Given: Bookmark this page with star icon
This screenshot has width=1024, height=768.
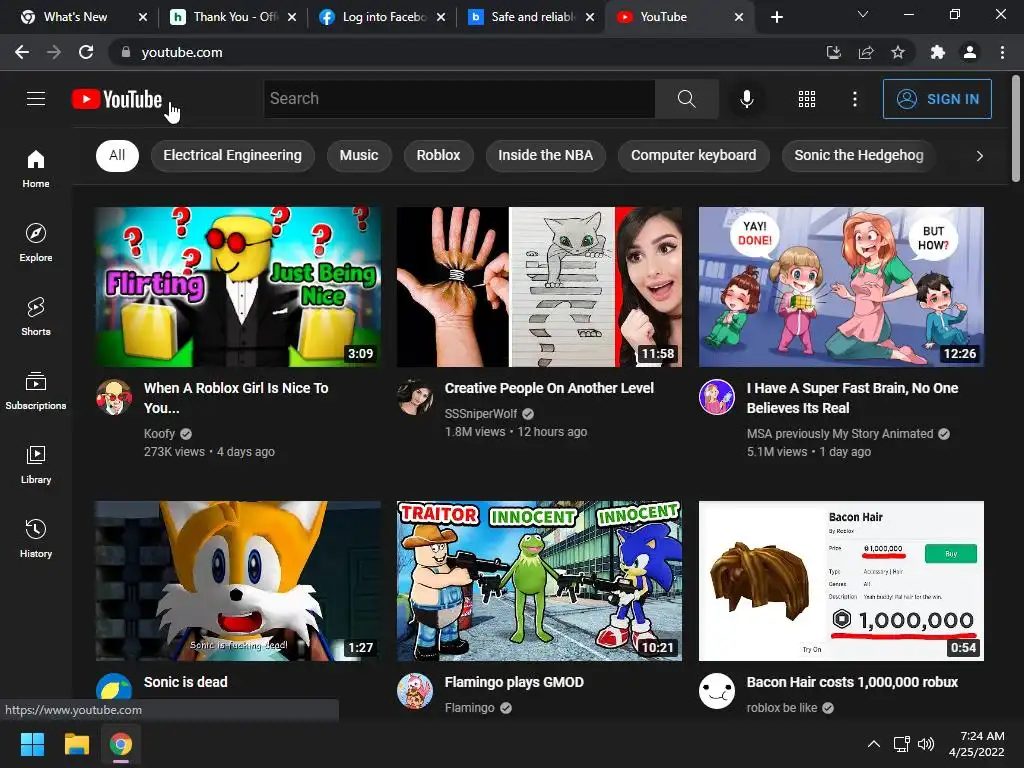Looking at the screenshot, I should click(898, 52).
